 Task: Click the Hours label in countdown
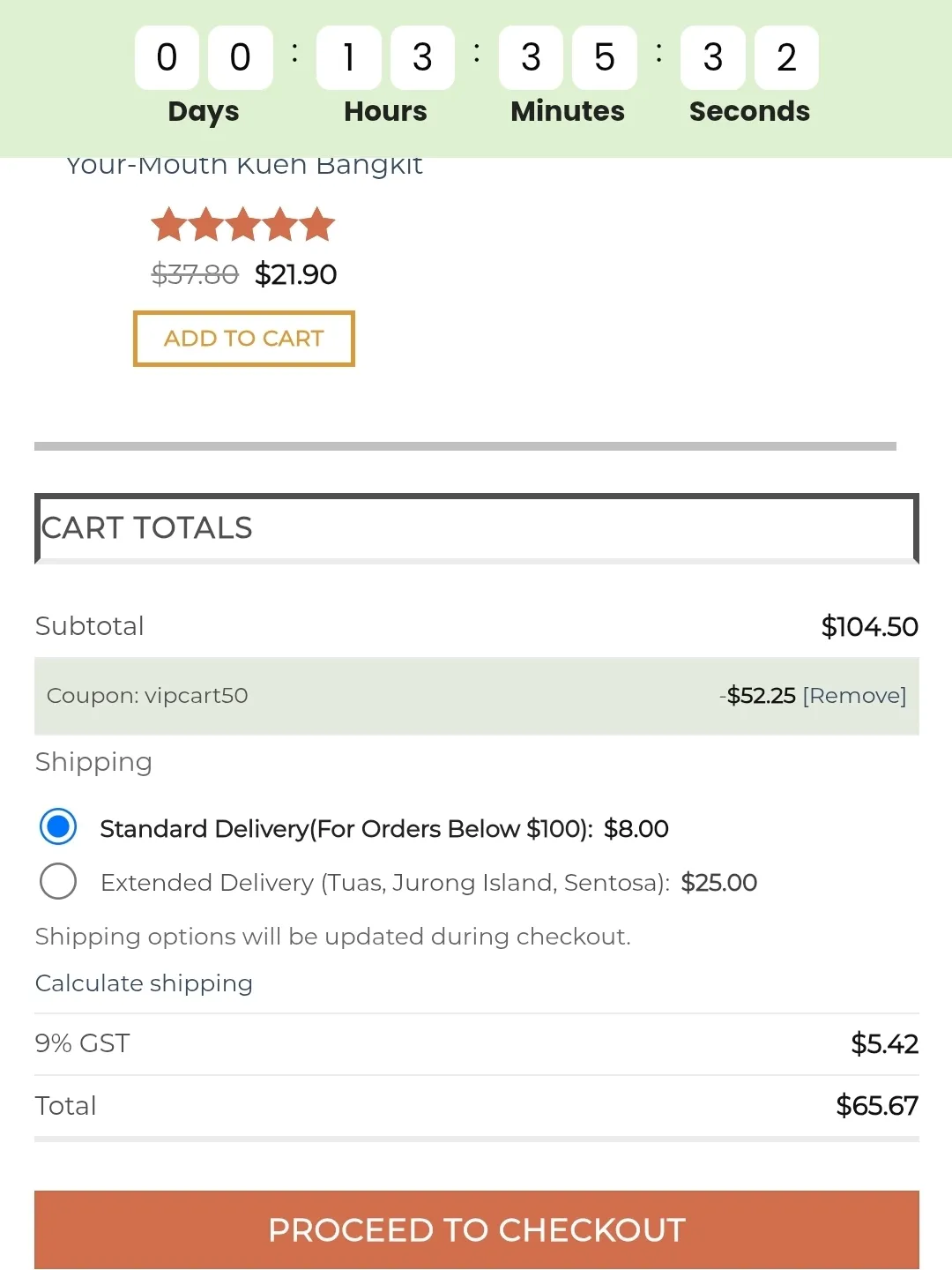click(x=385, y=111)
